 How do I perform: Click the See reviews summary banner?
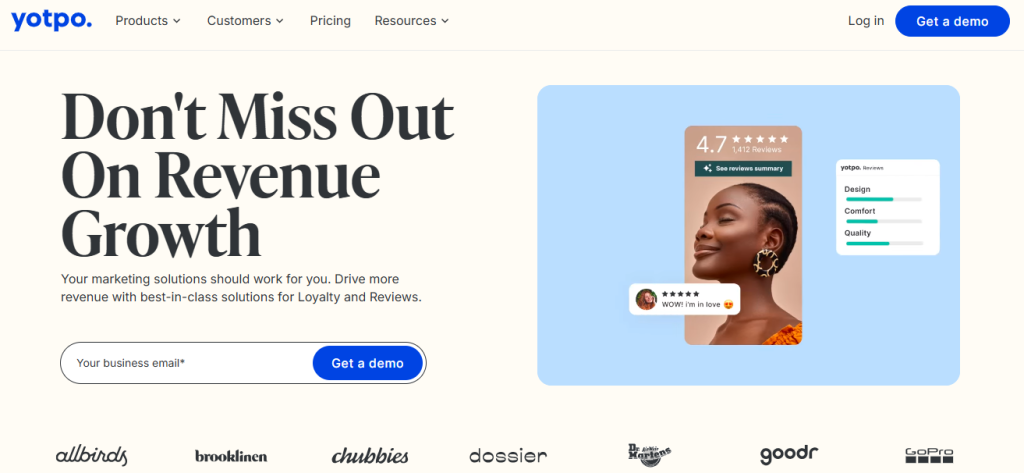tap(743, 169)
